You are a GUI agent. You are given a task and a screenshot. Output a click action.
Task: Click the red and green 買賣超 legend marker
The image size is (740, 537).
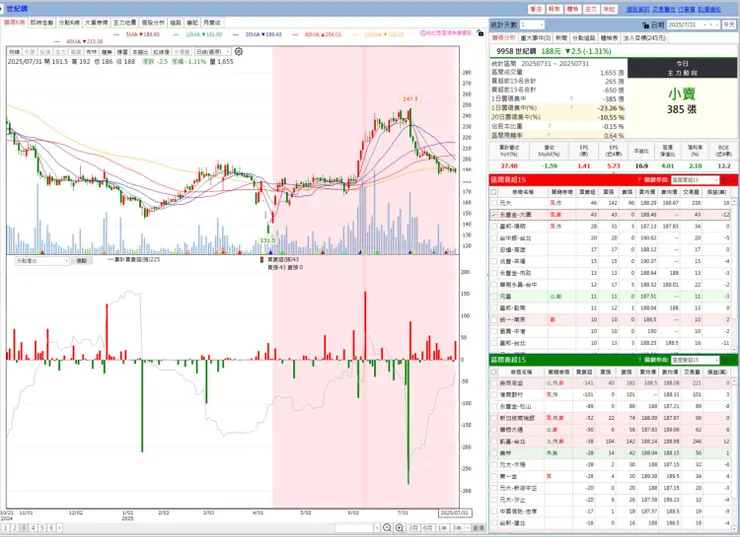pyautogui.click(x=262, y=260)
